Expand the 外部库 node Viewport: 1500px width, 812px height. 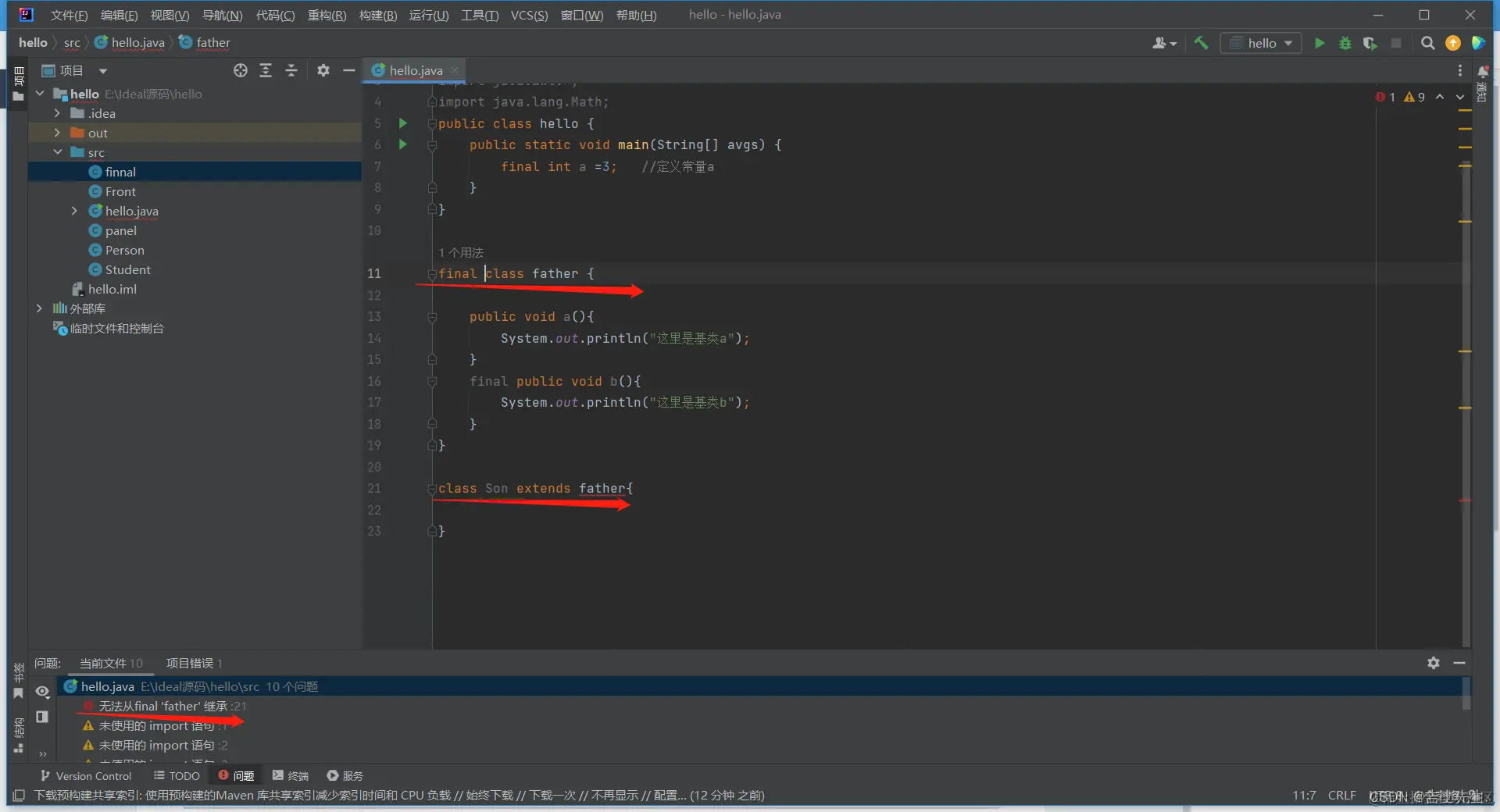[x=40, y=308]
